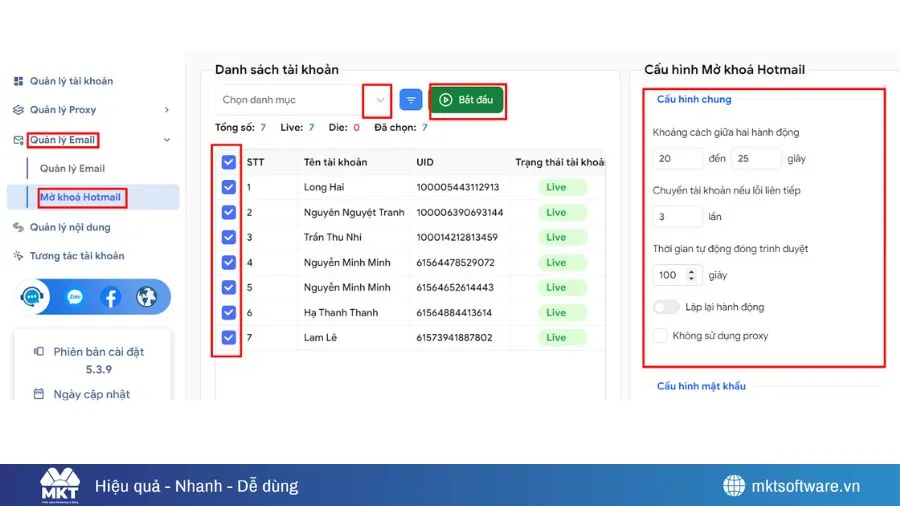Expand the Quản lý Proxy chevron

(167, 110)
